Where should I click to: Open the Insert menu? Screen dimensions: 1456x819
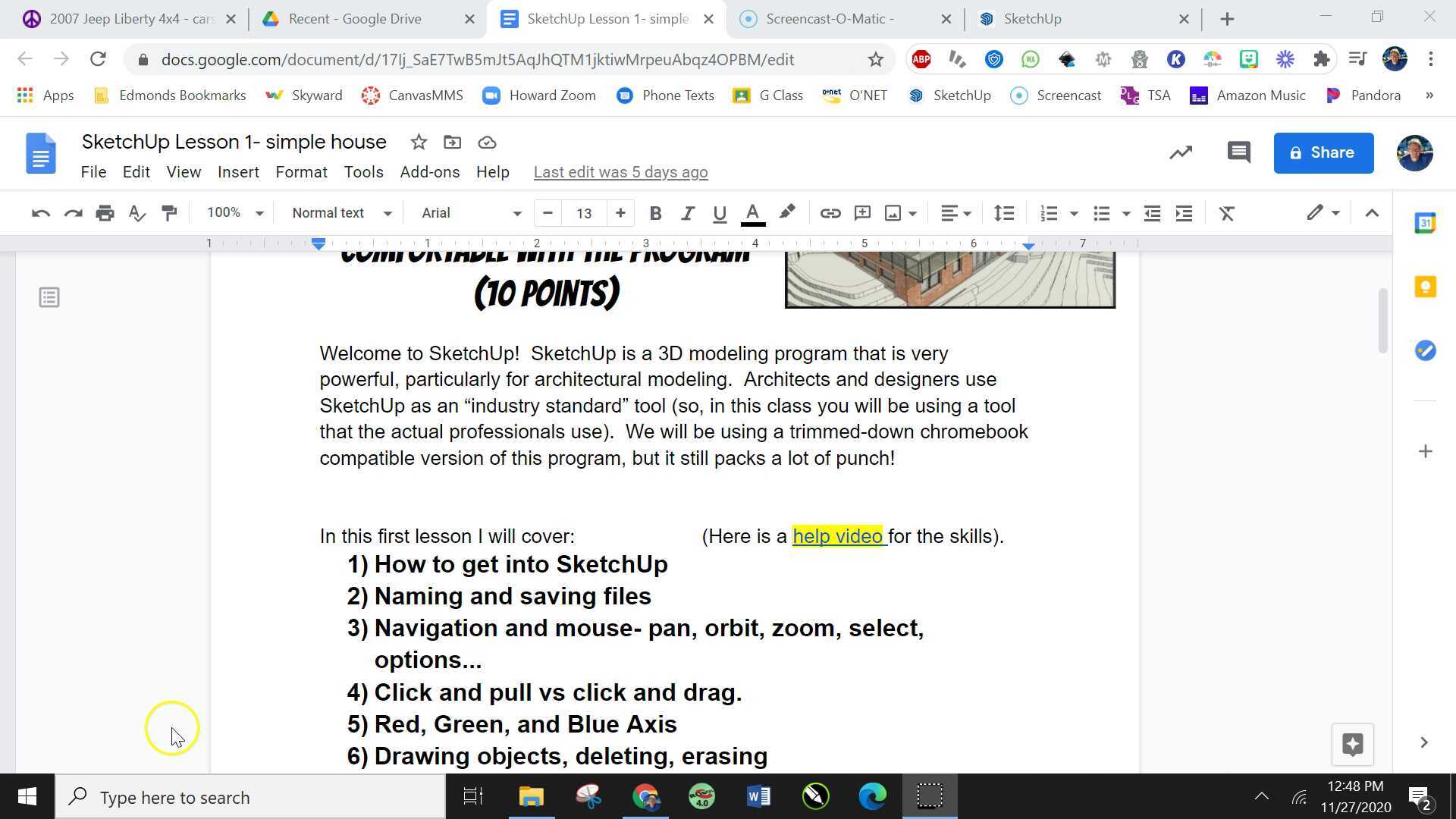[x=238, y=172]
